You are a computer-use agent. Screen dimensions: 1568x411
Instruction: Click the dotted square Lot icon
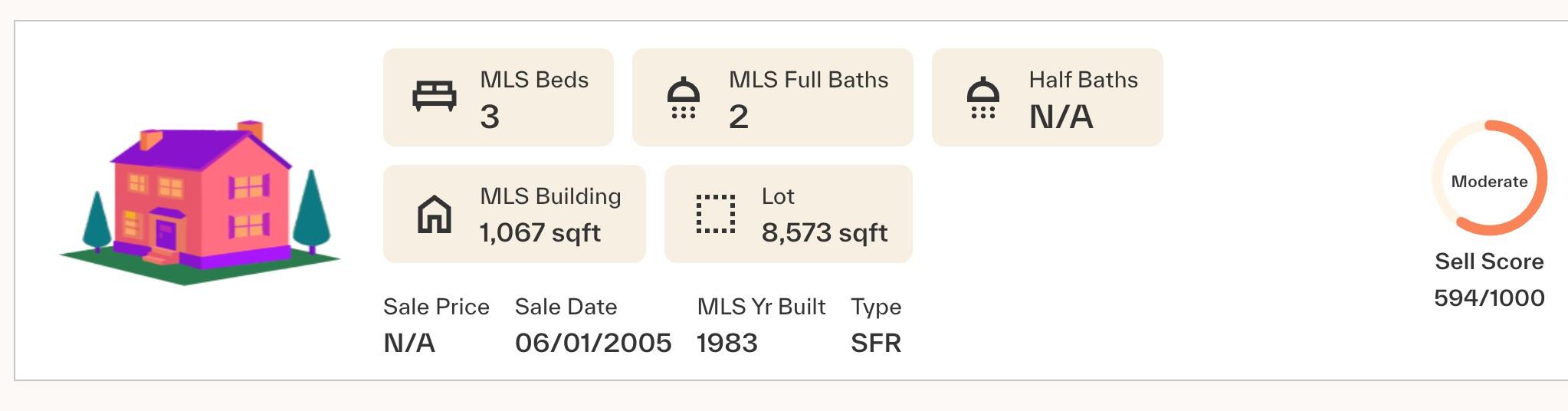click(716, 214)
